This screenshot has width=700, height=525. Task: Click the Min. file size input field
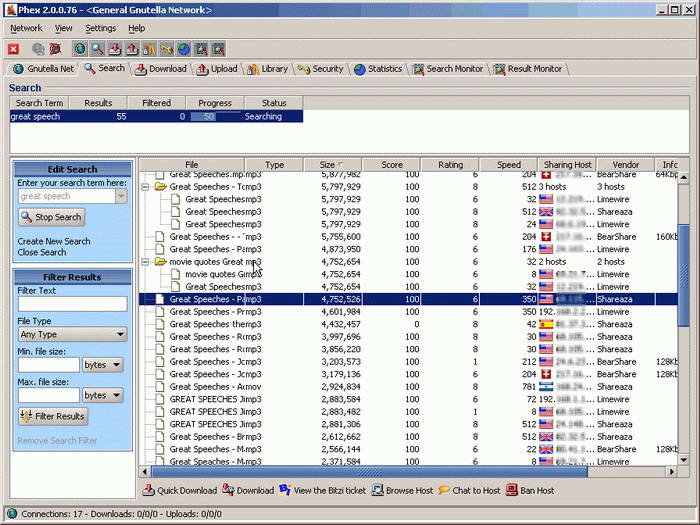click(49, 365)
